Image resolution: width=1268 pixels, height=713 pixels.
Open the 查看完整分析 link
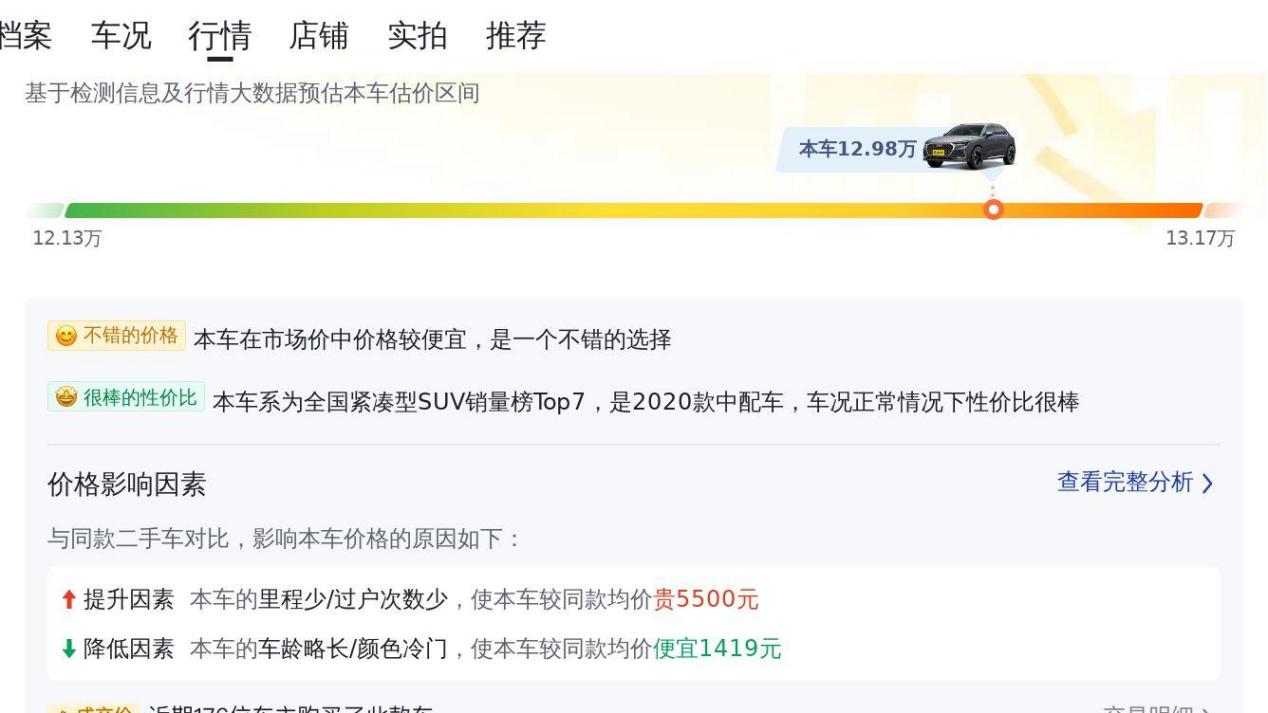pos(1125,483)
